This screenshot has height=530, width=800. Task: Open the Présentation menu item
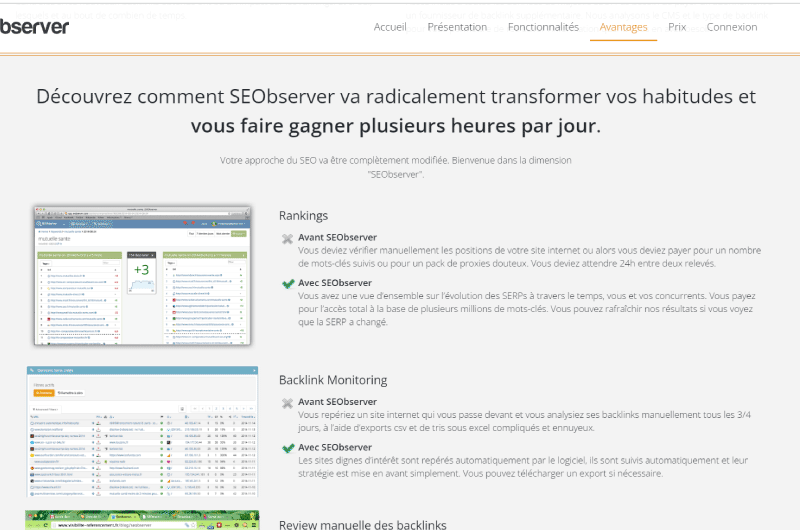tap(457, 27)
